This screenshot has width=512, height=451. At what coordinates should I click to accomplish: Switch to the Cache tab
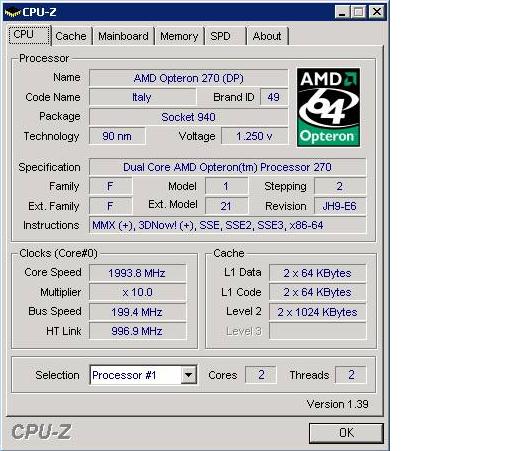coord(71,36)
